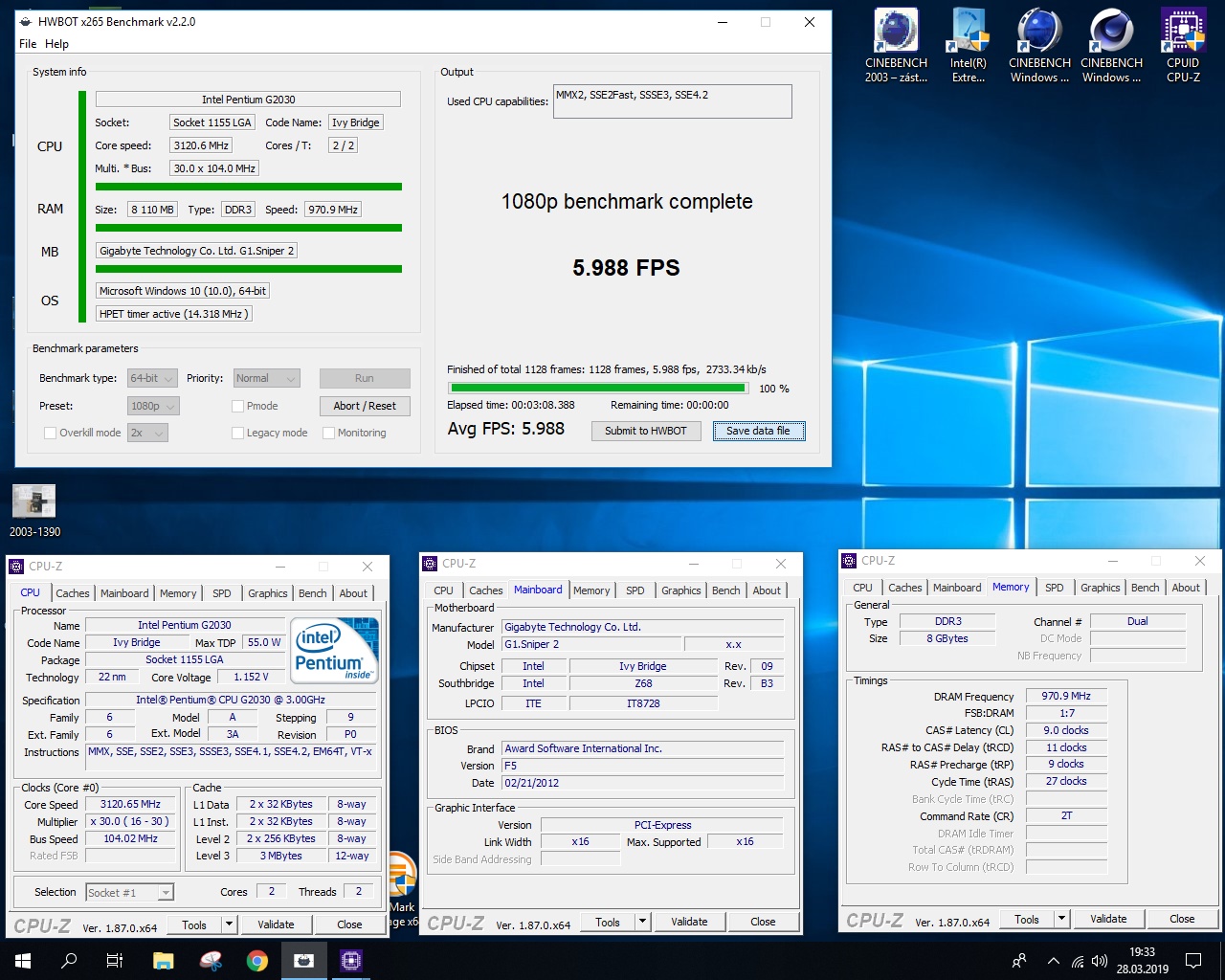Click Intel Pentium inside logo in CPU-Z
Viewport: 1225px width, 980px height.
[x=336, y=651]
